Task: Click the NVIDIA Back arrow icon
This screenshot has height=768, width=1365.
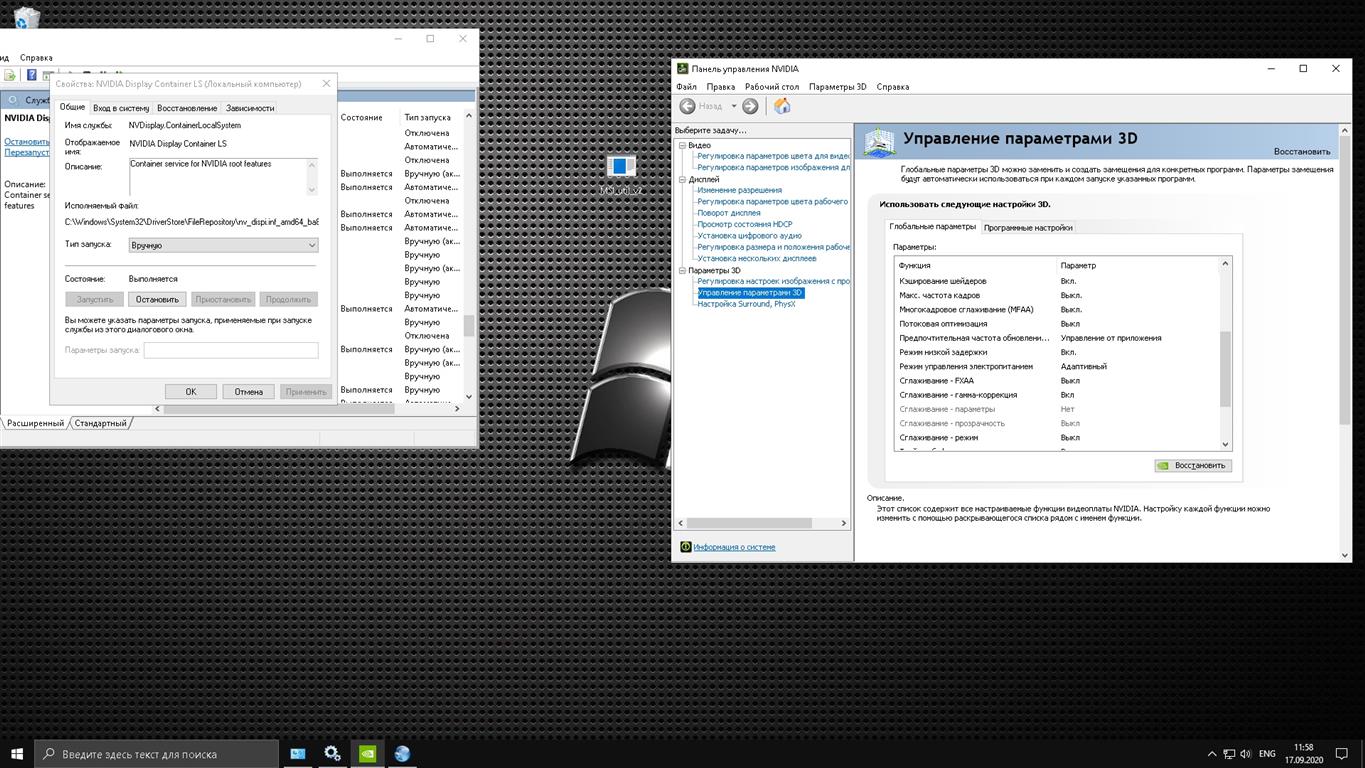Action: point(687,106)
